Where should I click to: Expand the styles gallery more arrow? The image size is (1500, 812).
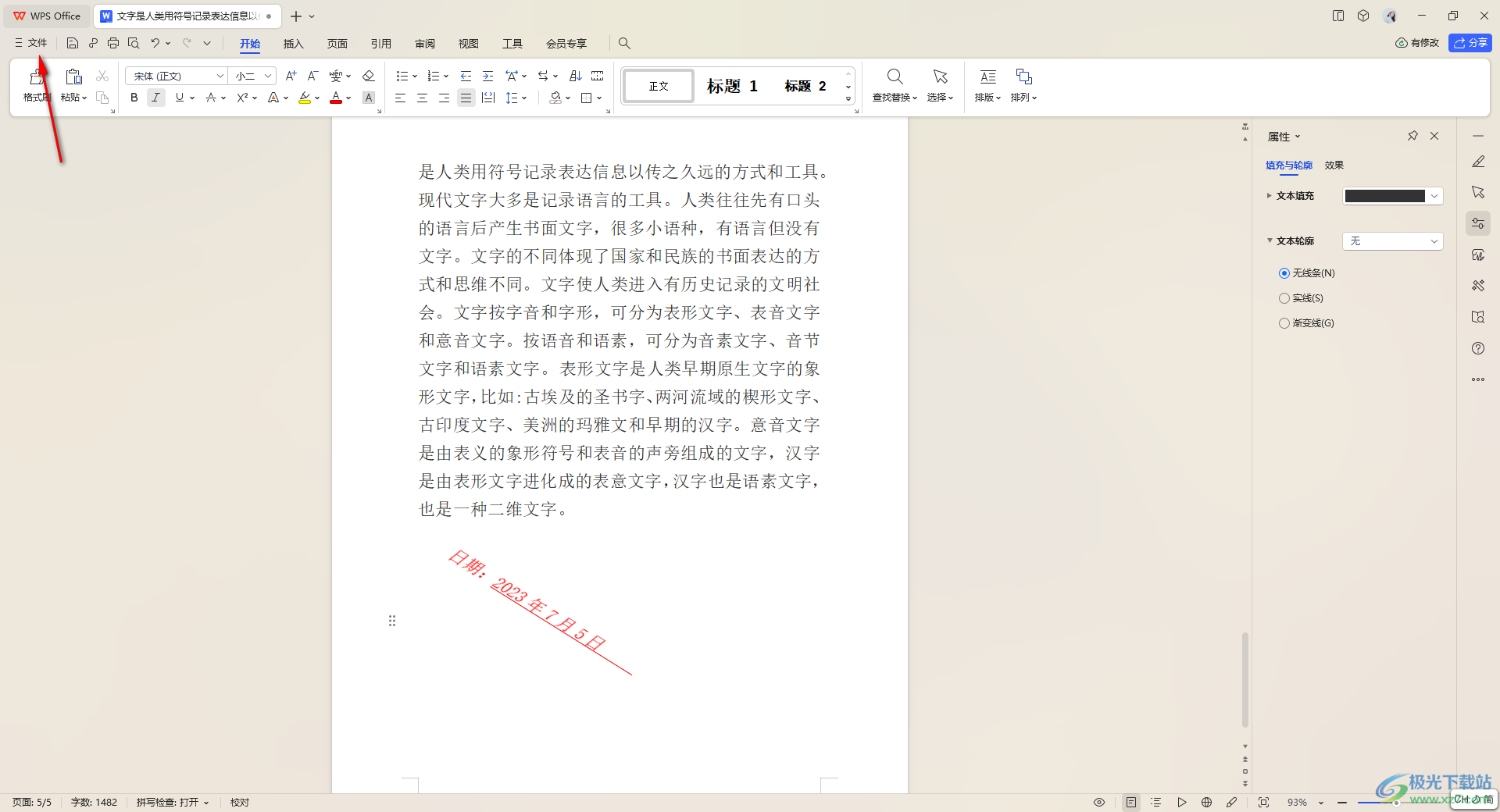click(848, 99)
